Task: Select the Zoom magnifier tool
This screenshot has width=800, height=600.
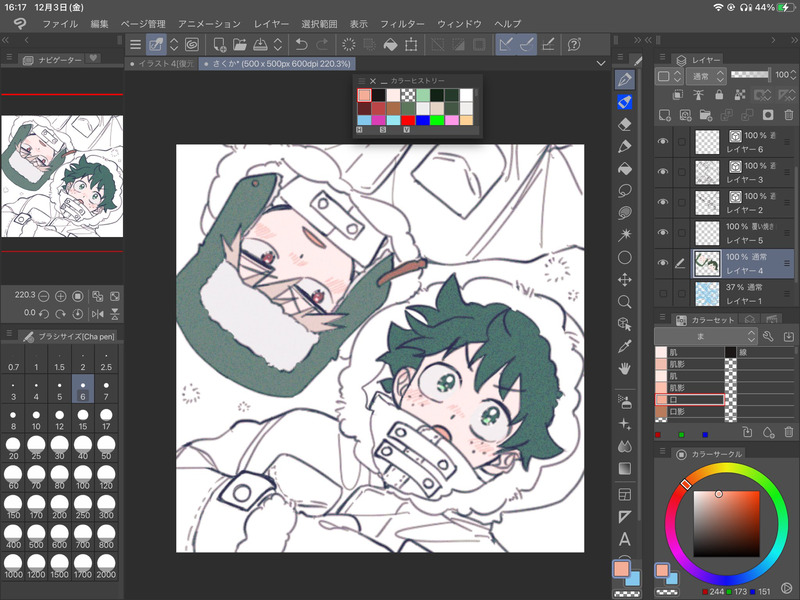Action: click(x=624, y=302)
